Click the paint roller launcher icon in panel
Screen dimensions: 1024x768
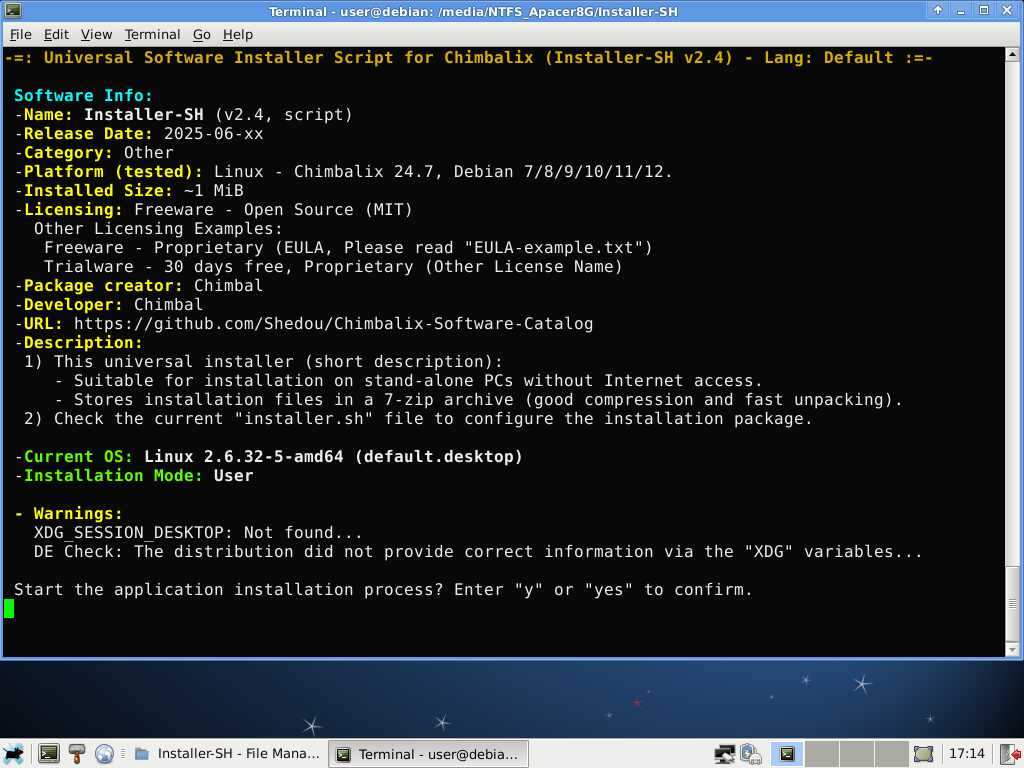[x=76, y=754]
